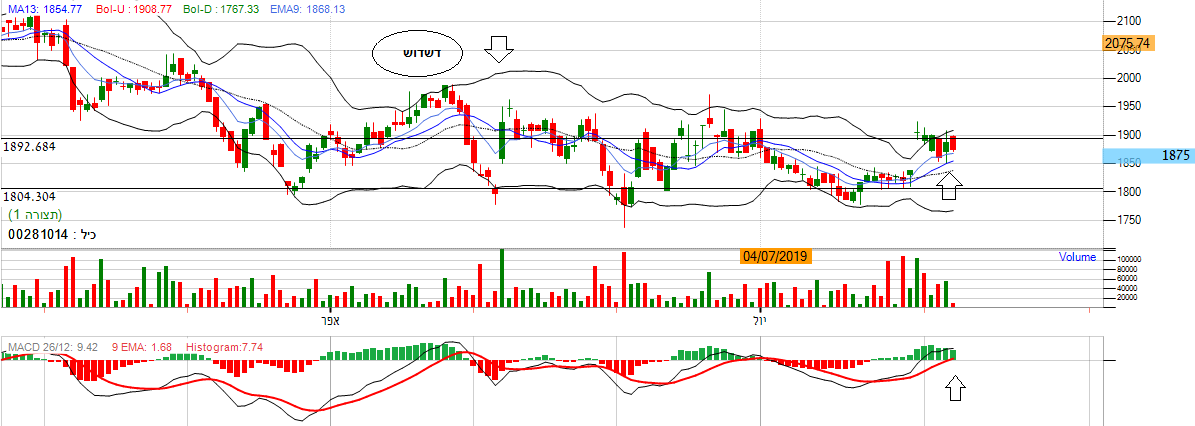Click the blue Volume panel label
The height and width of the screenshot is (426, 1195).
point(1077,257)
